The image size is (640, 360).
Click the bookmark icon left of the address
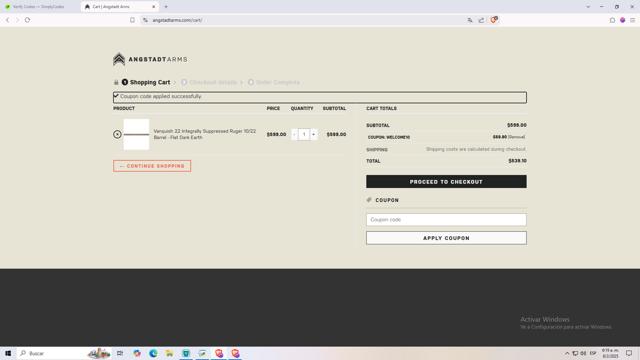[132, 20]
